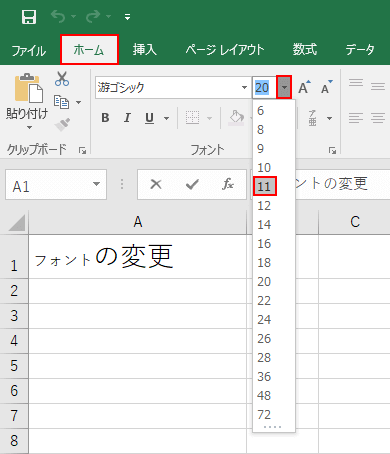
Task: Click the Save floppy disk icon
Action: (x=29, y=17)
